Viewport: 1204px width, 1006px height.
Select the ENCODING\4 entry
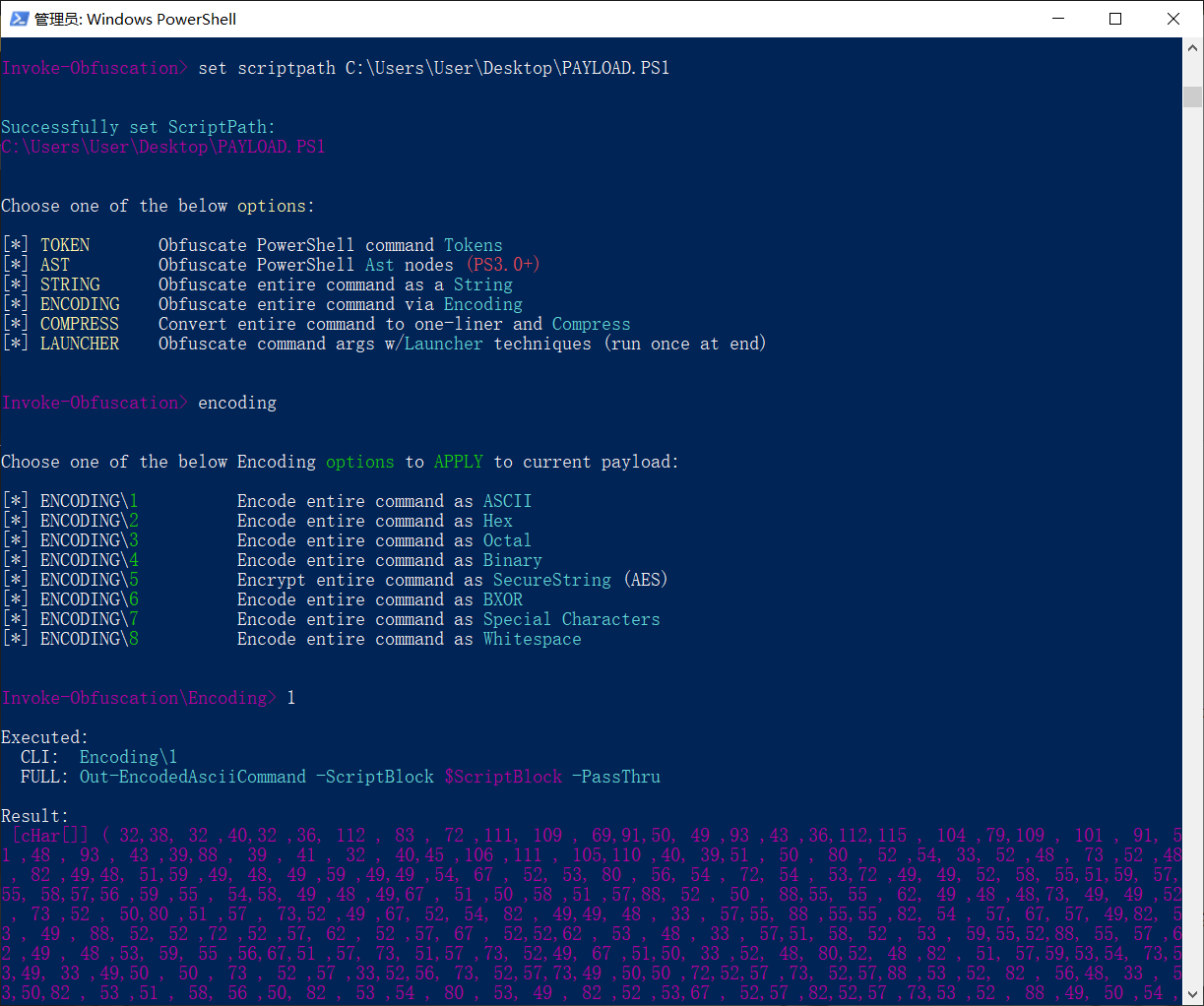pyautogui.click(x=90, y=560)
